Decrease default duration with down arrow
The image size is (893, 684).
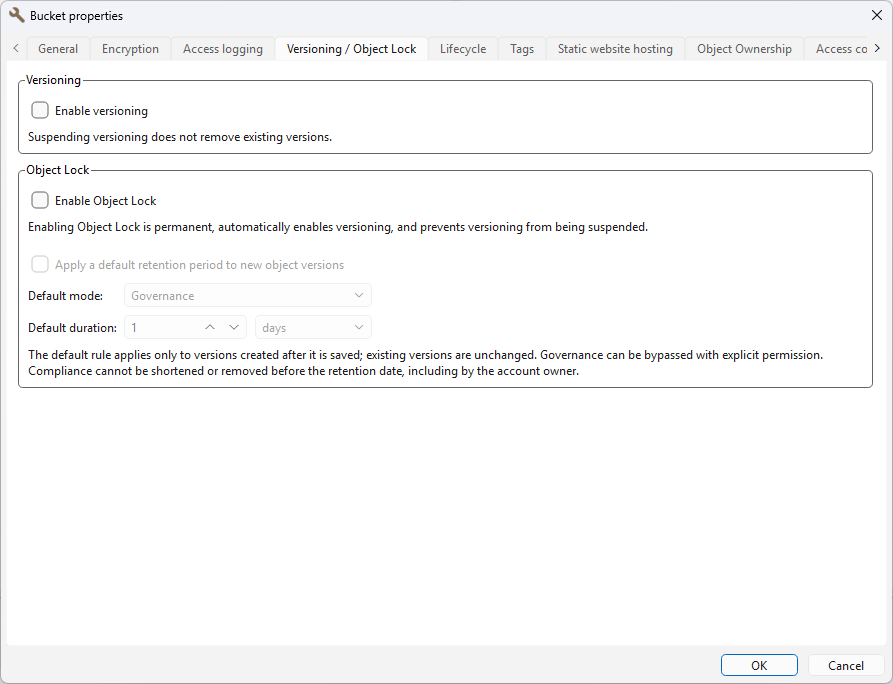point(234,327)
